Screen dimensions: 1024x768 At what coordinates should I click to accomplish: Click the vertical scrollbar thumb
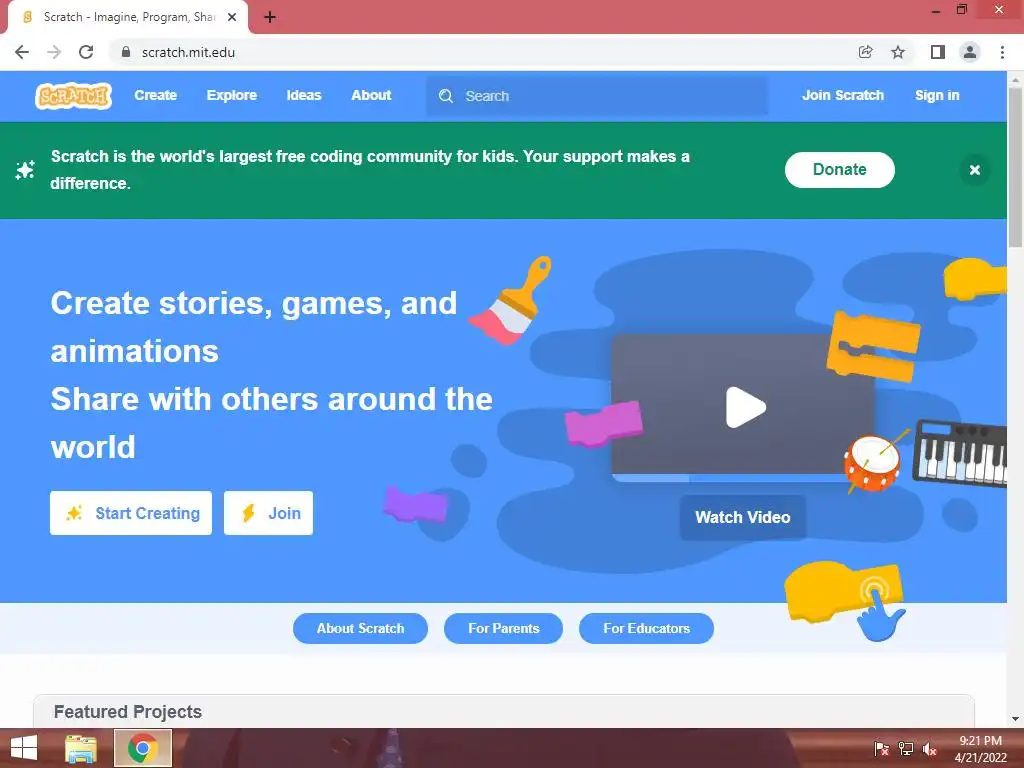[x=1015, y=167]
